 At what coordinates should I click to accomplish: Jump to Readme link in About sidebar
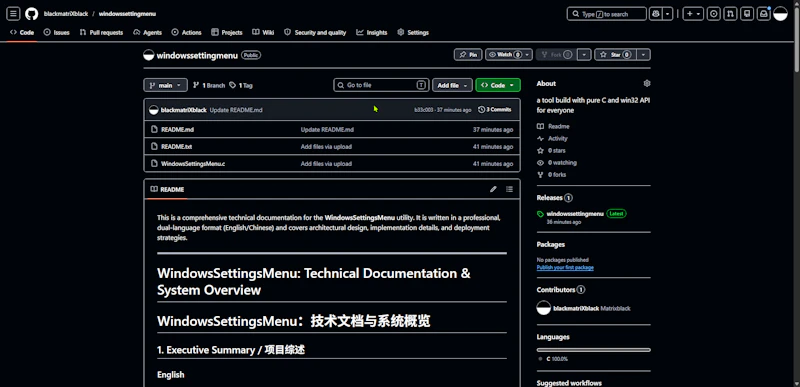point(553,126)
